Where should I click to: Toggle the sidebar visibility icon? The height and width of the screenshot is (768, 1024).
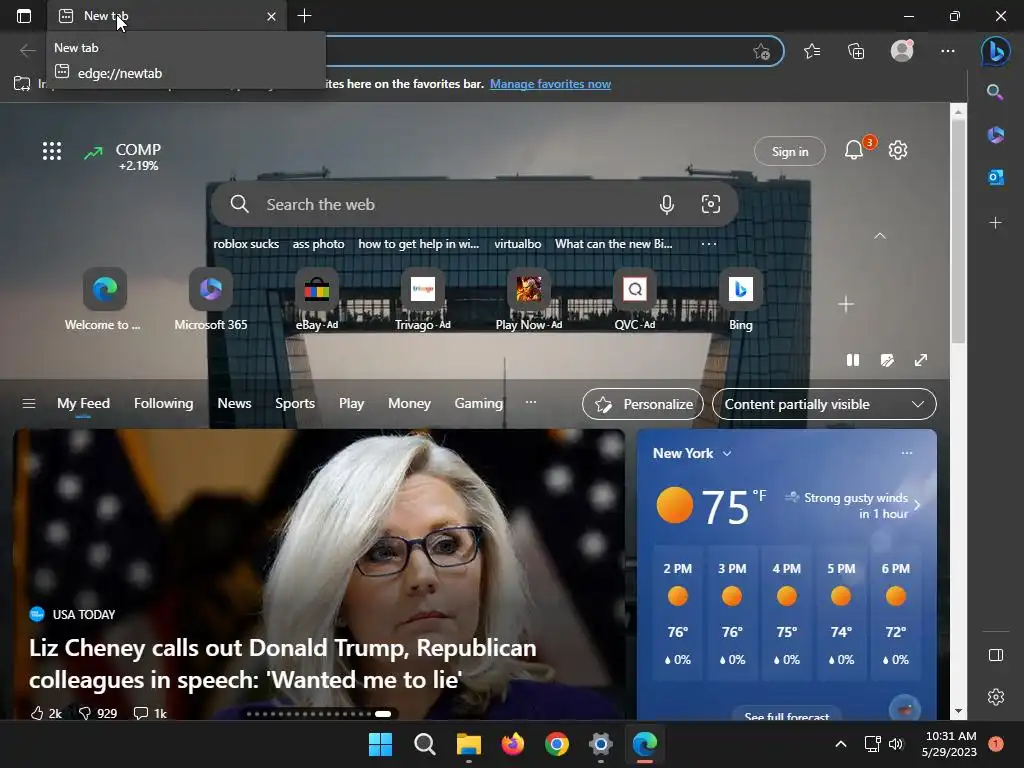tap(995, 655)
